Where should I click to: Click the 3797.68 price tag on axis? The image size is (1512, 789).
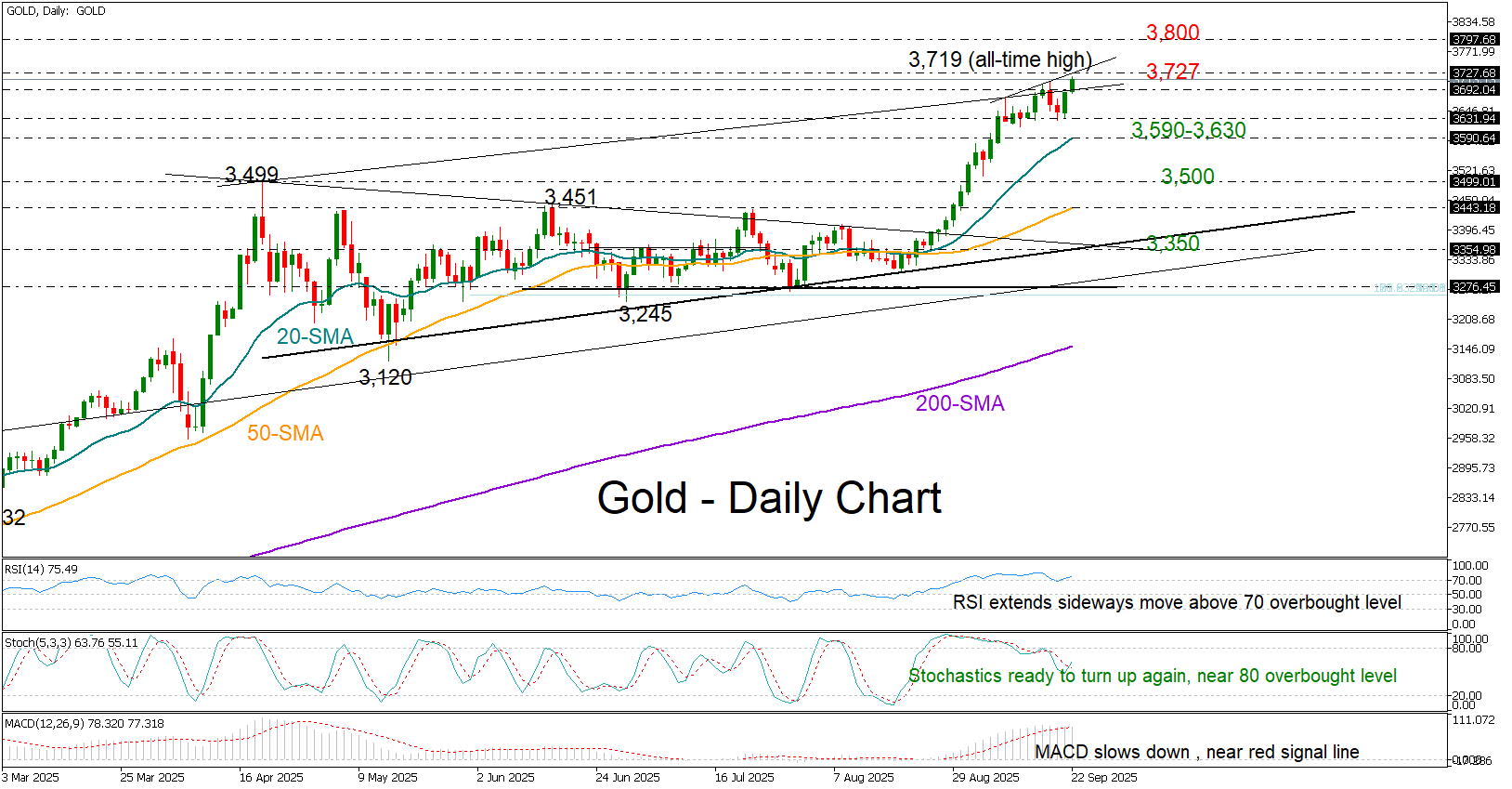pos(1474,40)
